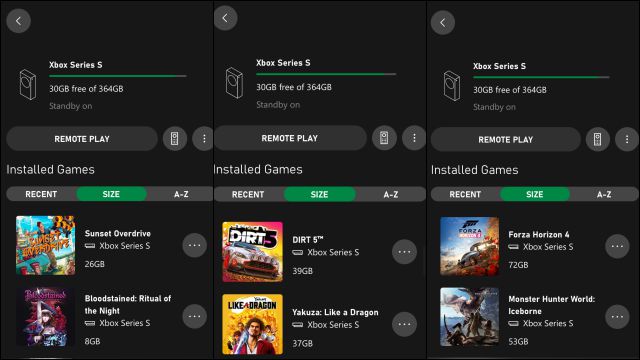Start Remote Play on the Forza Horizon 4 screen
The image size is (640, 360).
506,139
